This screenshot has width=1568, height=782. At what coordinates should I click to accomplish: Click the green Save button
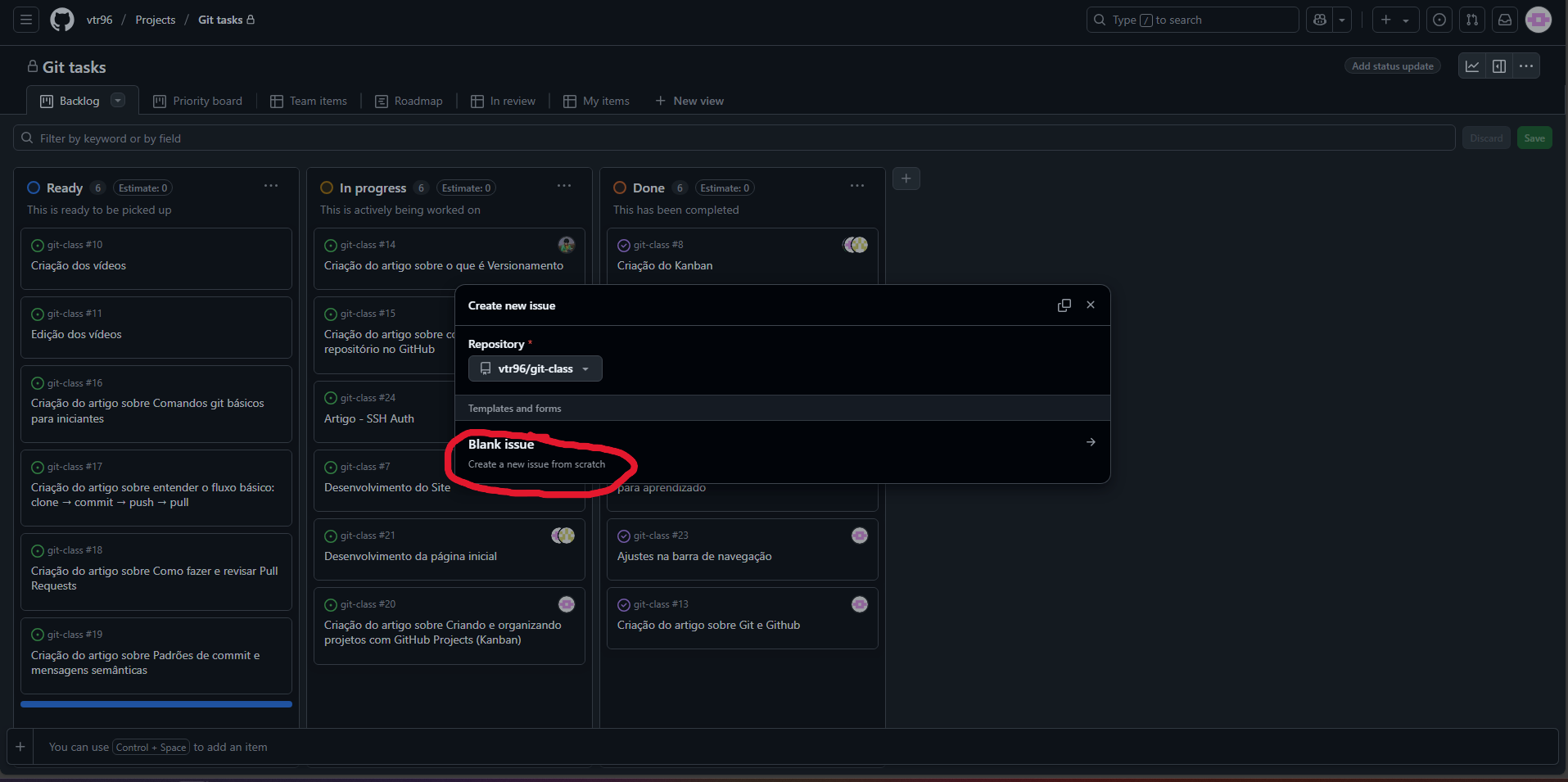[1534, 138]
